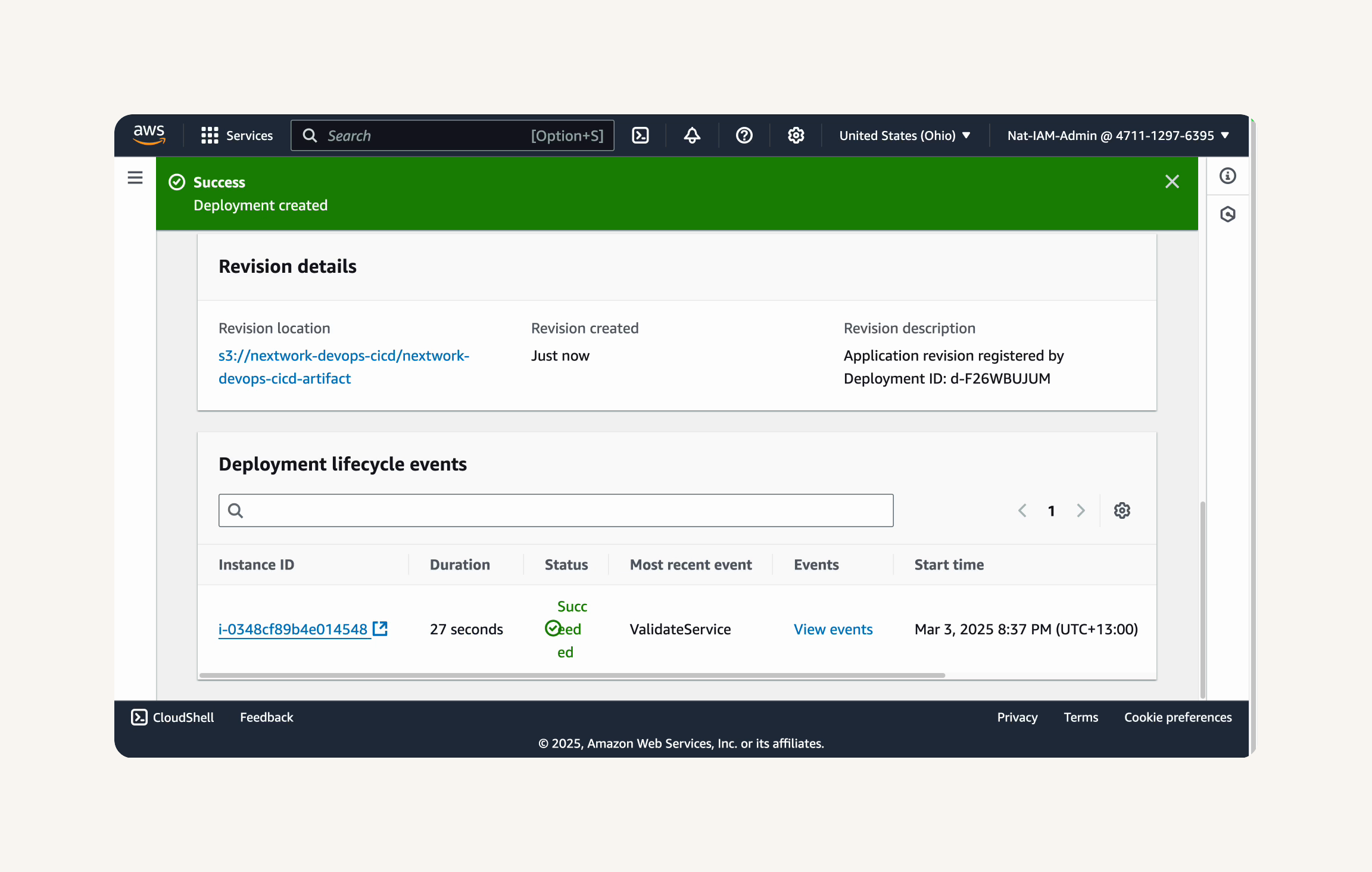Click the Instance ID column header
This screenshot has width=1372, height=872.
[256, 565]
